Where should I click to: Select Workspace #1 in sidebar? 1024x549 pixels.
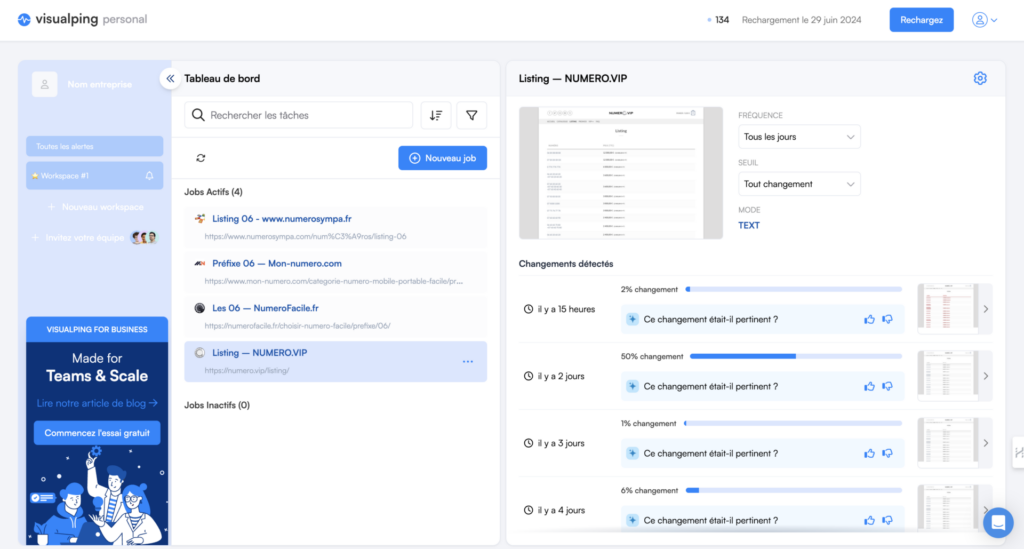click(95, 176)
